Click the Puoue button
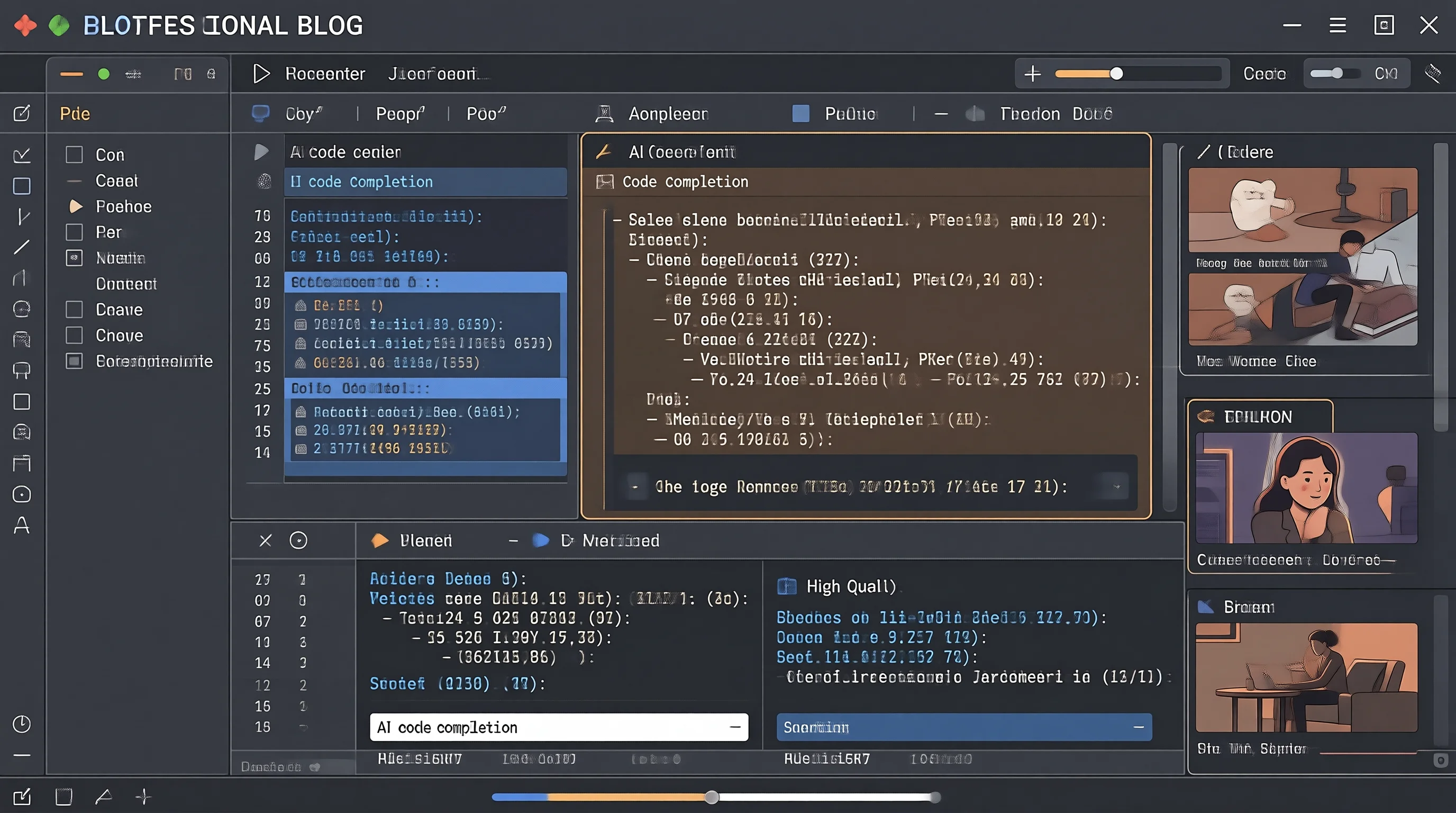Image resolution: width=1456 pixels, height=813 pixels. (850, 114)
